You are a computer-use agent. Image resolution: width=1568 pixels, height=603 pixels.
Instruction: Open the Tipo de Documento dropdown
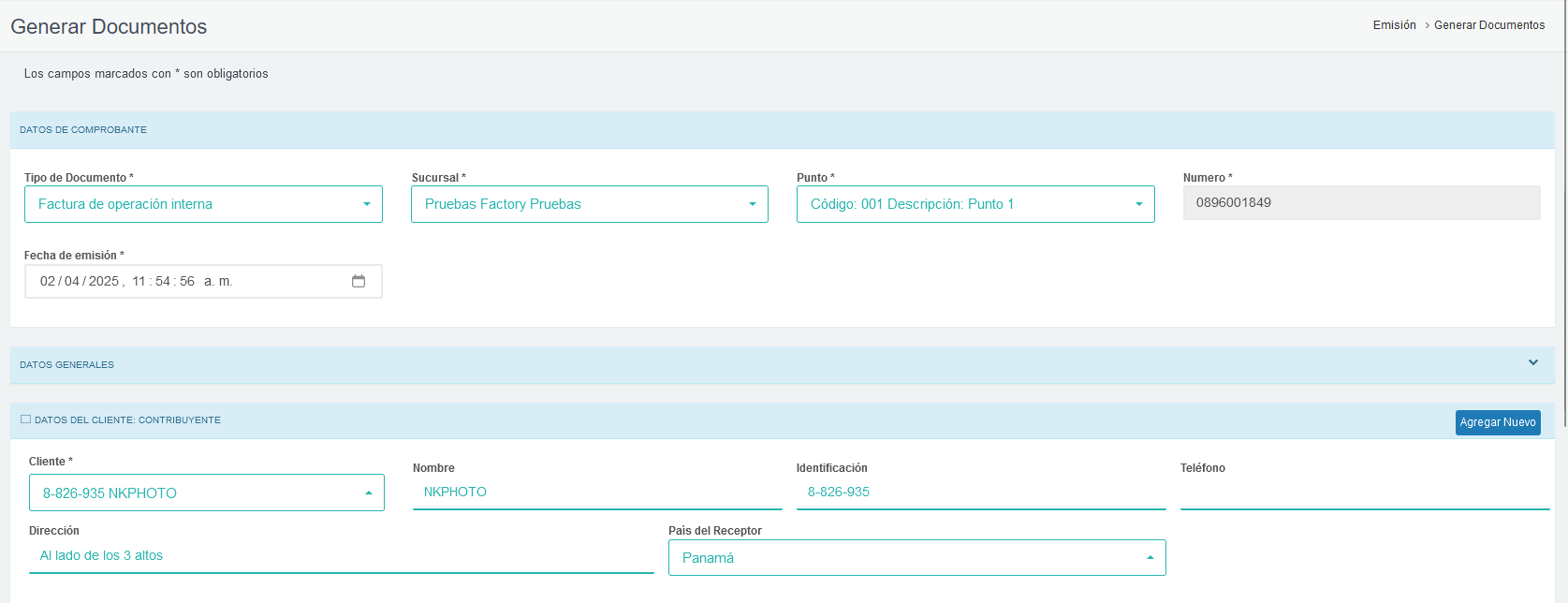tap(203, 204)
